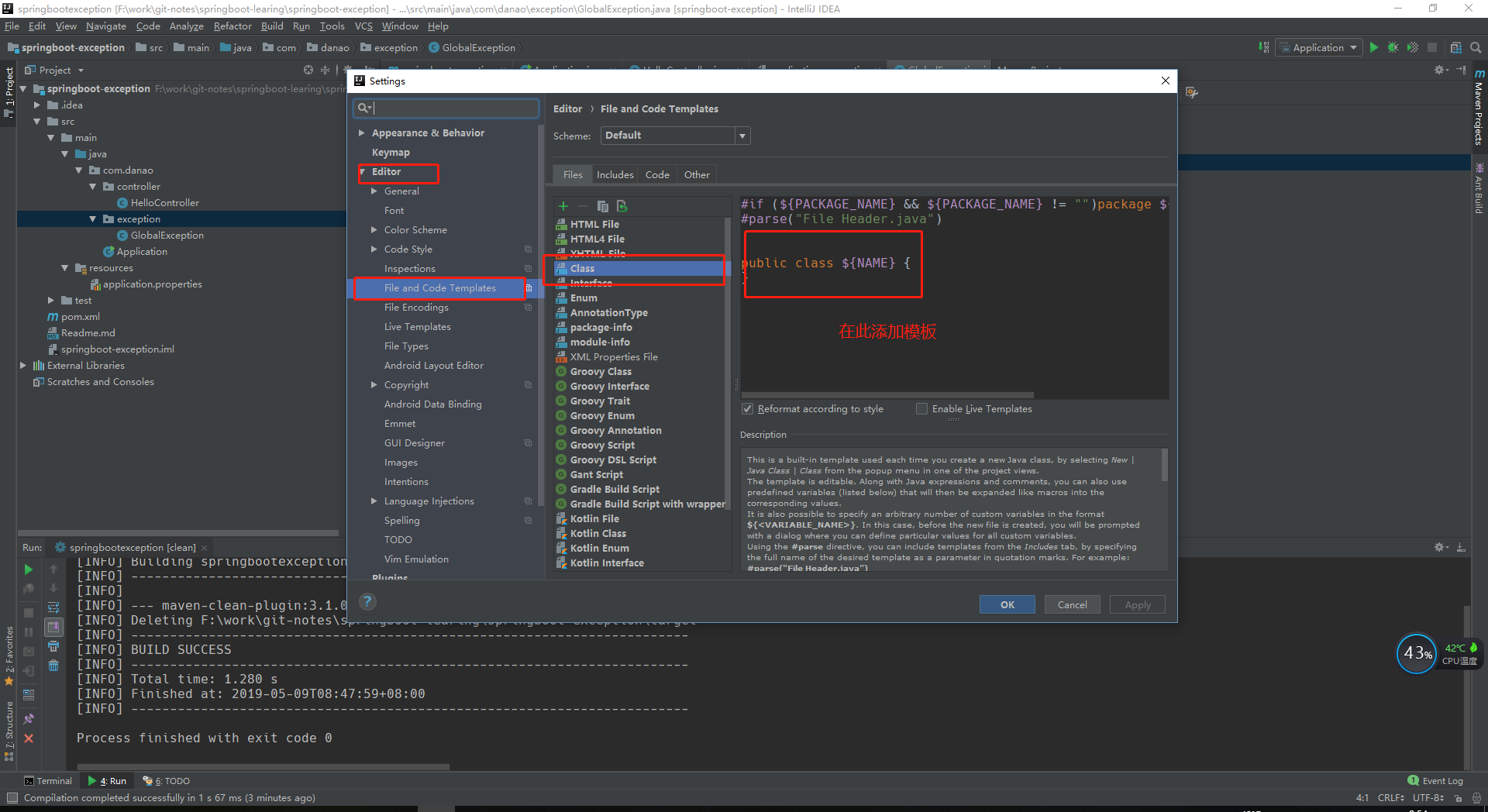Open the Scheme Default dropdown

675,136
